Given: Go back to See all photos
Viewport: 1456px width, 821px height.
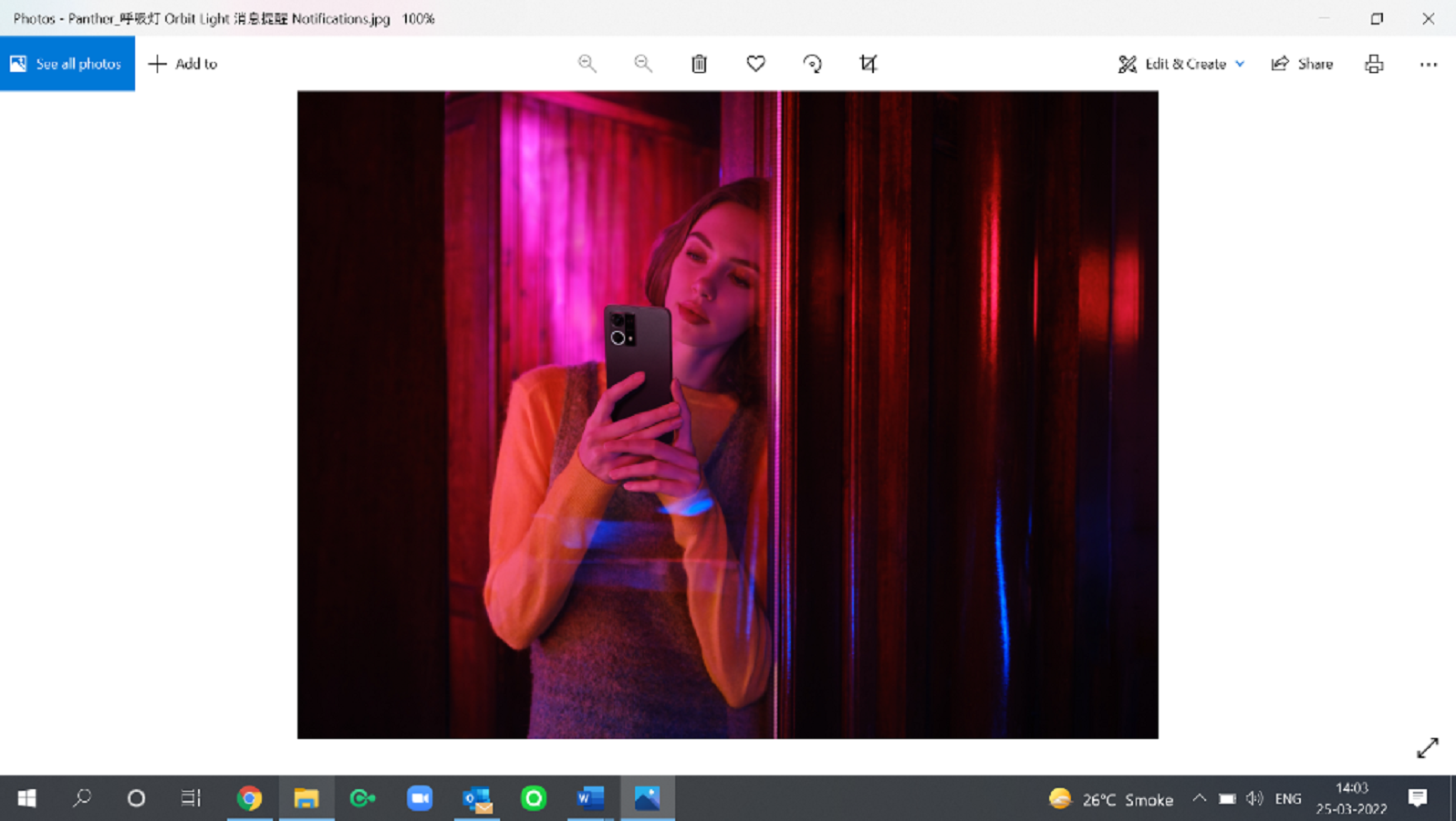Looking at the screenshot, I should pos(67,64).
